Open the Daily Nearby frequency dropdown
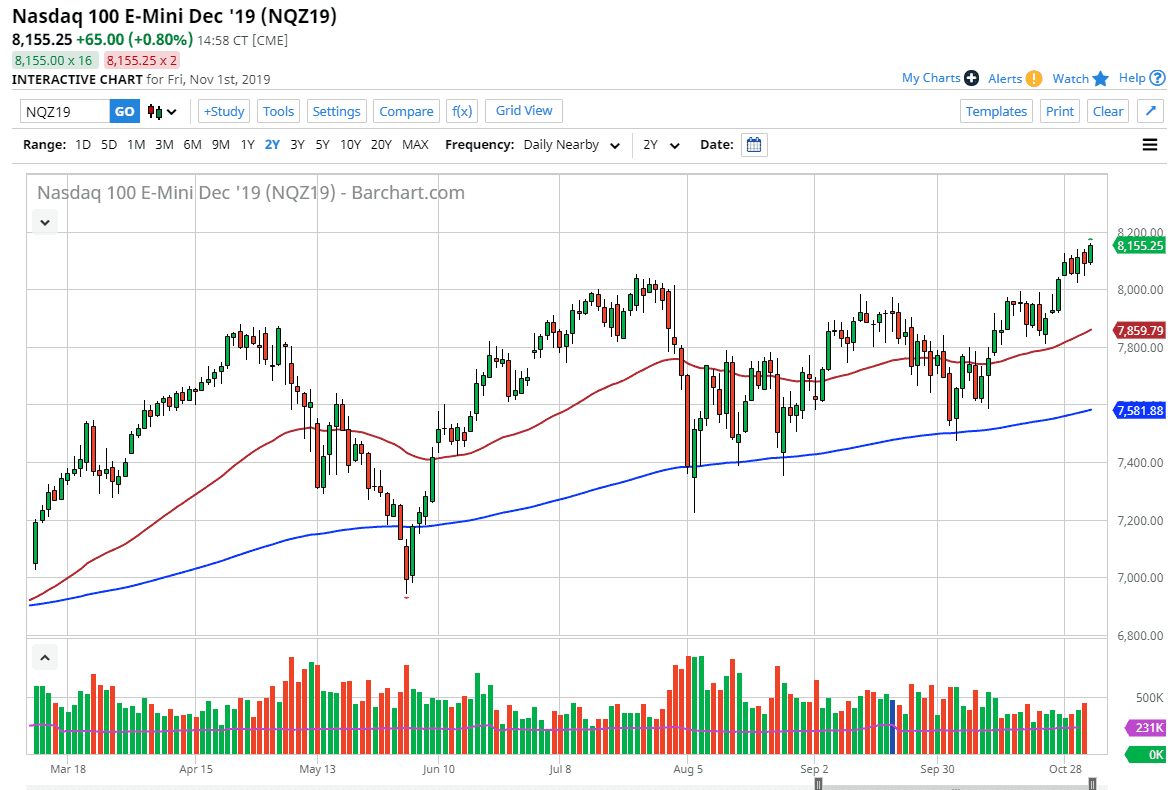The height and width of the screenshot is (790, 1176). pyautogui.click(x=570, y=144)
